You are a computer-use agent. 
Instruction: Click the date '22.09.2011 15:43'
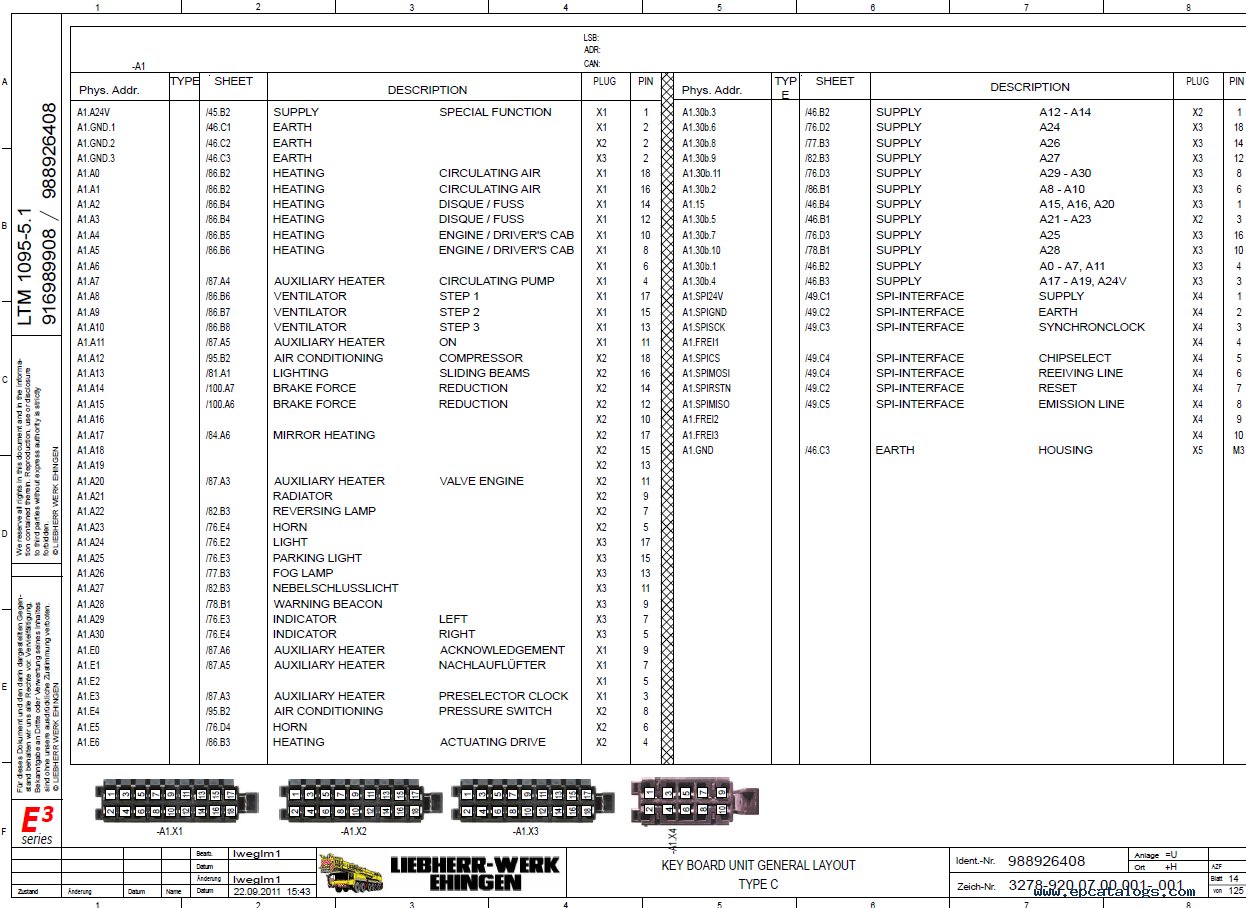[x=271, y=891]
